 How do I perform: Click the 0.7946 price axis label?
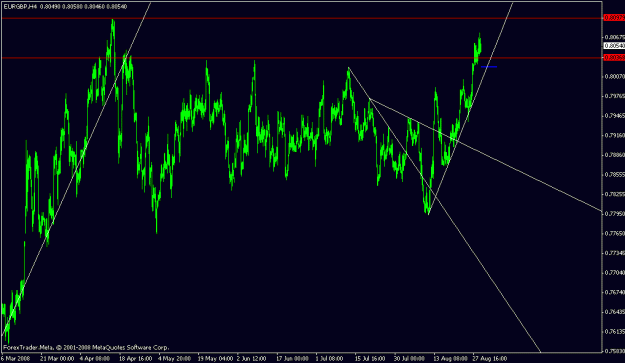614,116
